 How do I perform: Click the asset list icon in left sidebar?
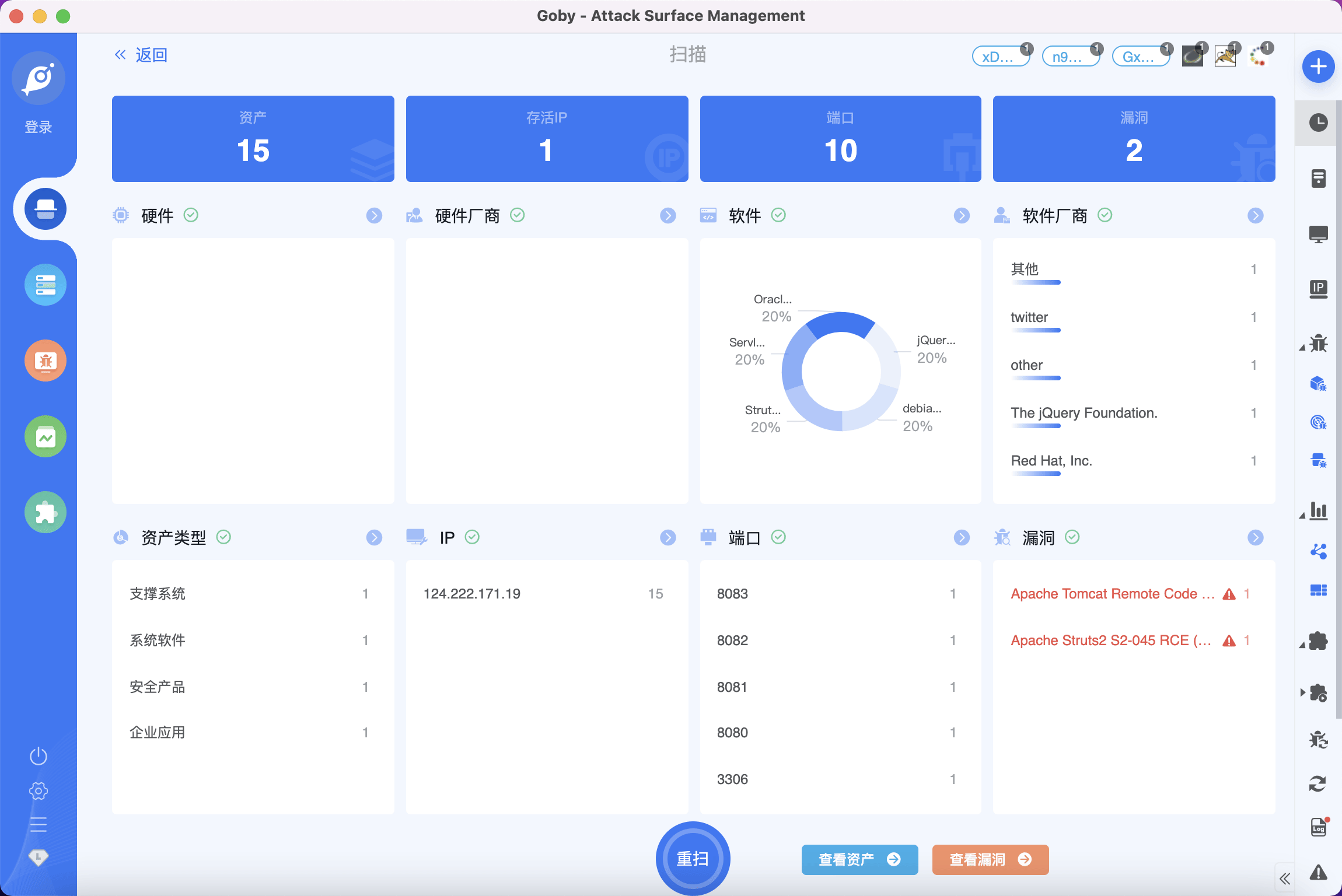[x=46, y=285]
